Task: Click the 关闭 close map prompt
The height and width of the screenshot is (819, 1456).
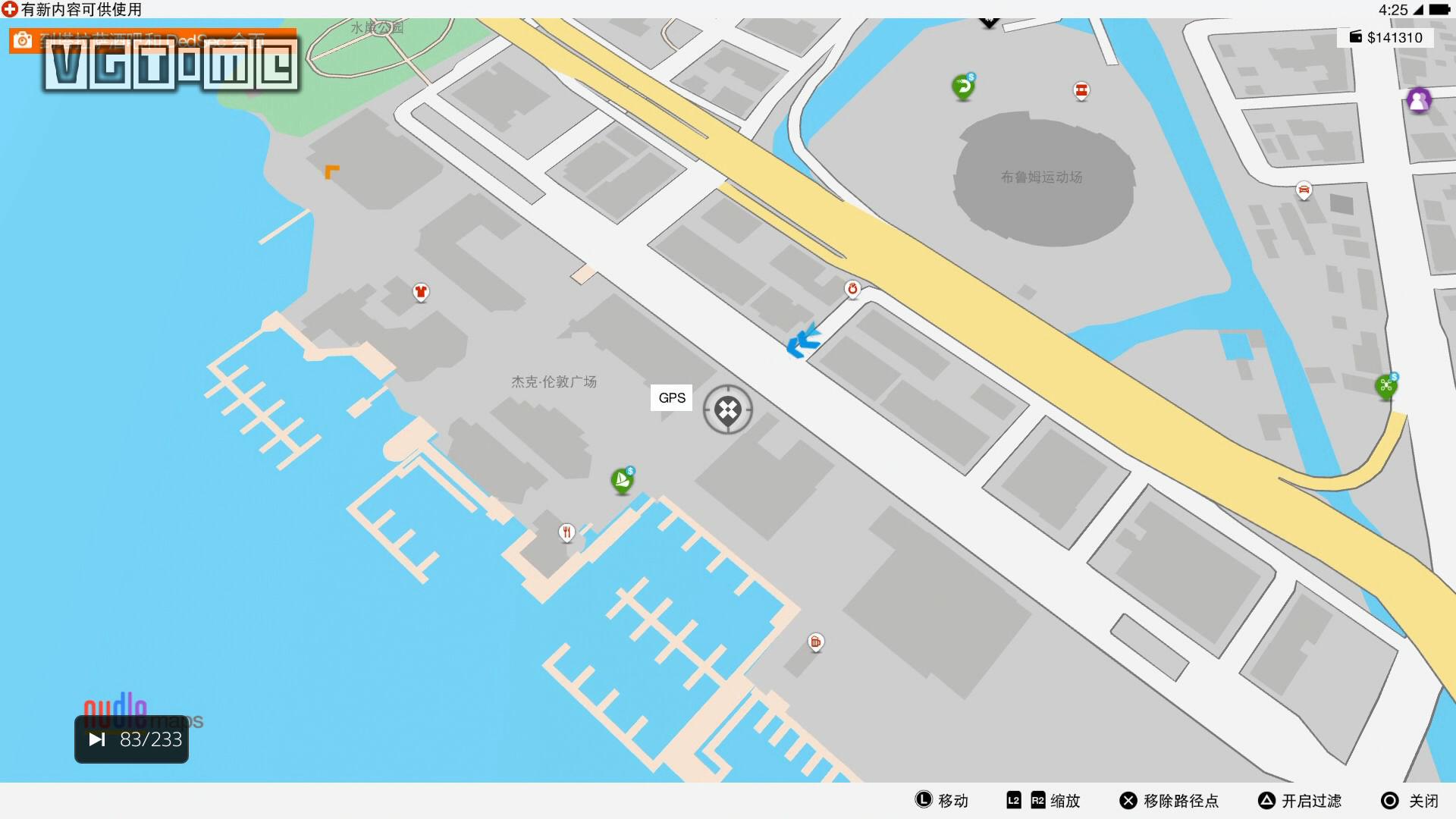Action: point(1410,801)
